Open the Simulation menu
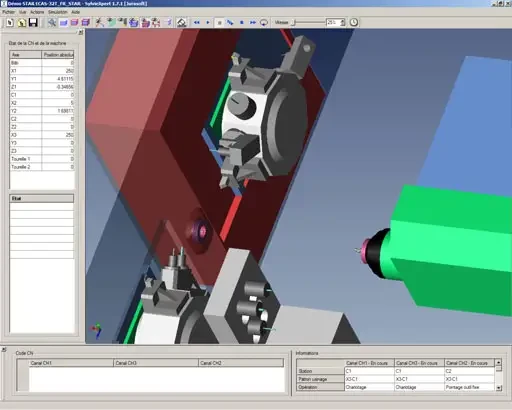This screenshot has height=410, width=512. pos(58,12)
